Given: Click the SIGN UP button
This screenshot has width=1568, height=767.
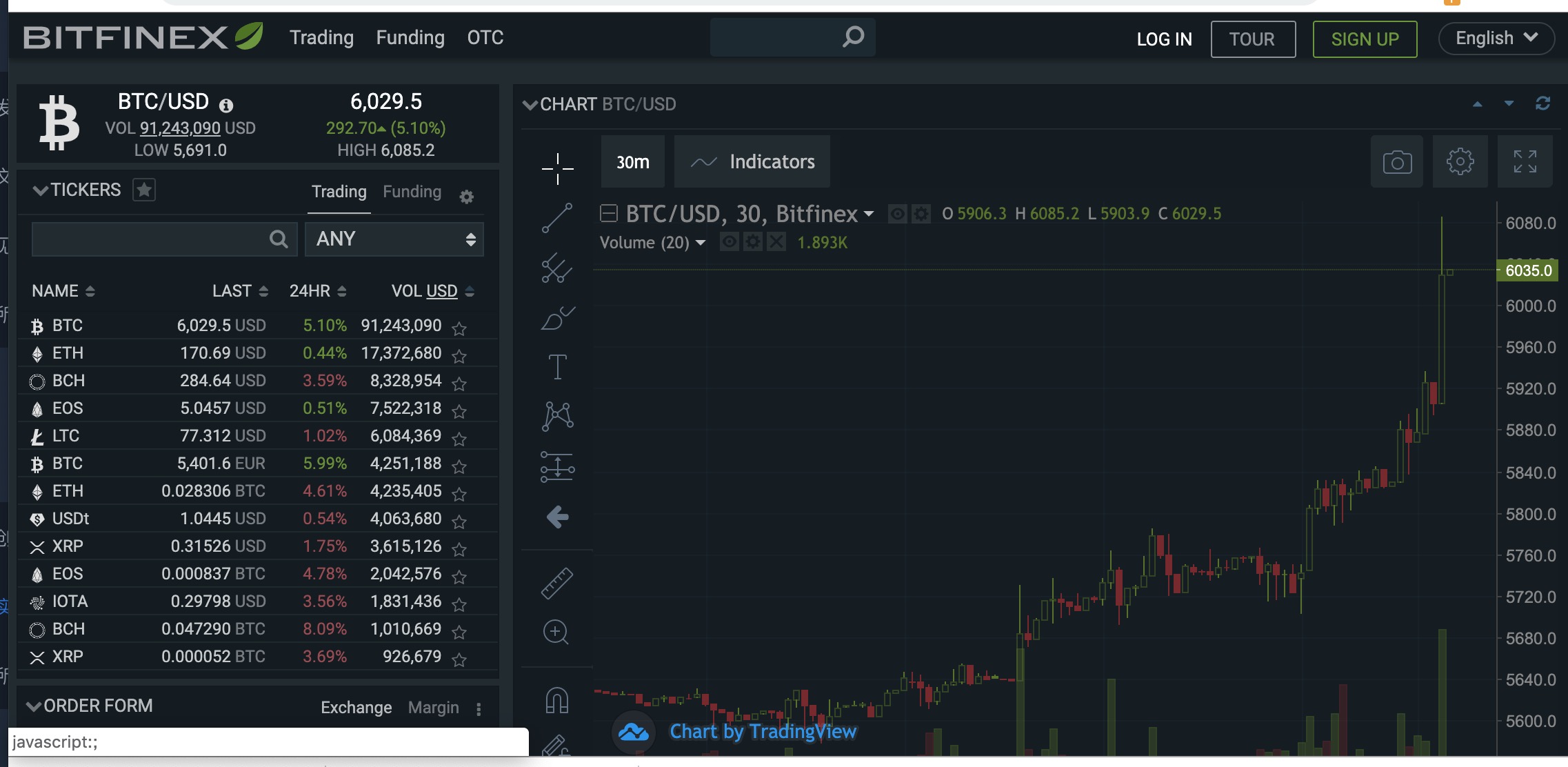Looking at the screenshot, I should (1365, 39).
